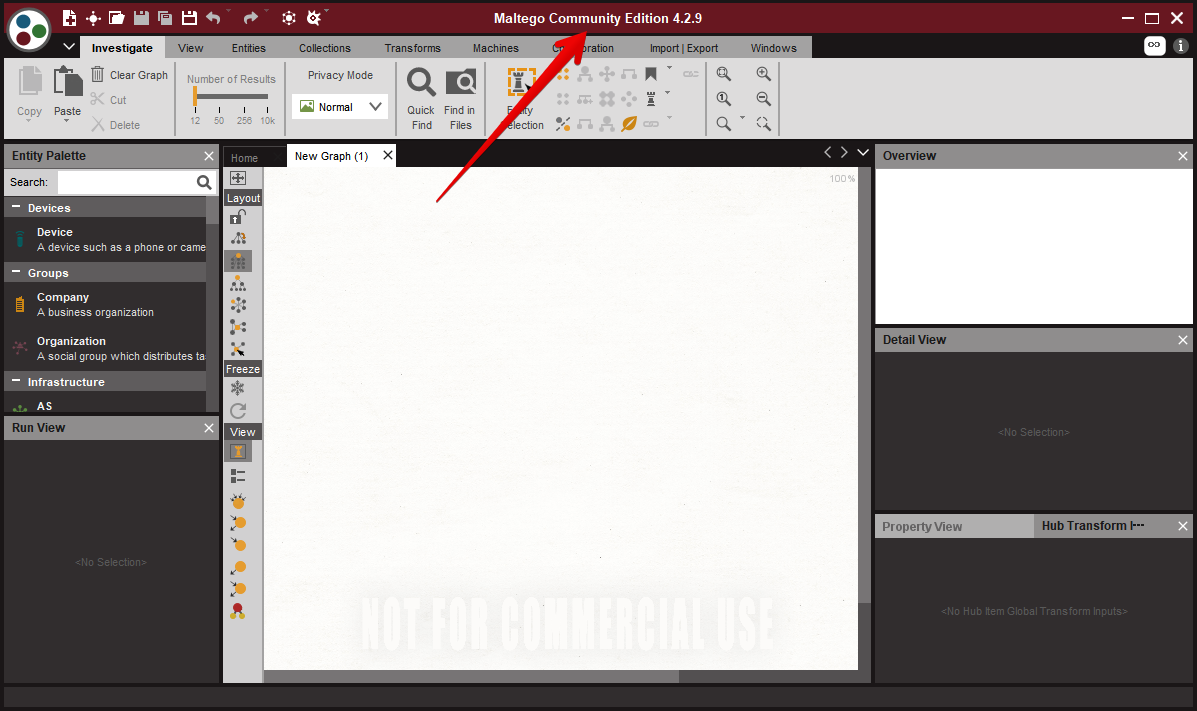Image resolution: width=1197 pixels, height=711 pixels.
Task: Click the Paste clipboard icon
Action: tap(67, 82)
